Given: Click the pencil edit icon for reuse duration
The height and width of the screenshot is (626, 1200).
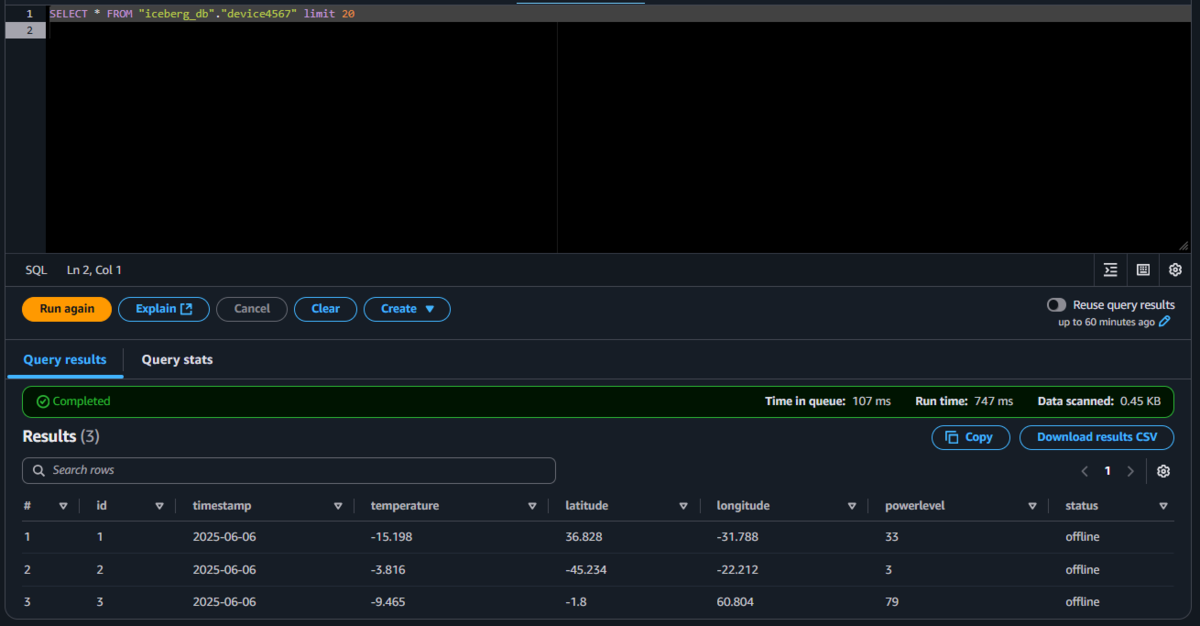Looking at the screenshot, I should 1165,322.
